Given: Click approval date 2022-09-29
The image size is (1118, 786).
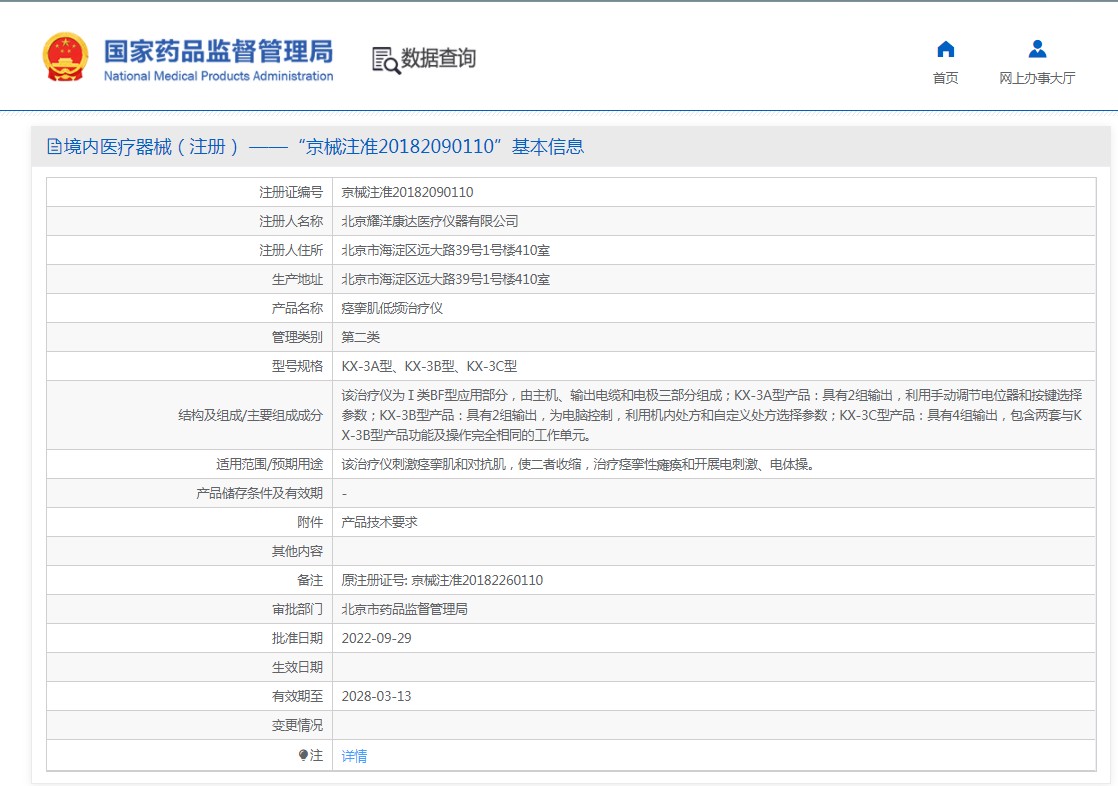Looking at the screenshot, I should (x=376, y=638).
